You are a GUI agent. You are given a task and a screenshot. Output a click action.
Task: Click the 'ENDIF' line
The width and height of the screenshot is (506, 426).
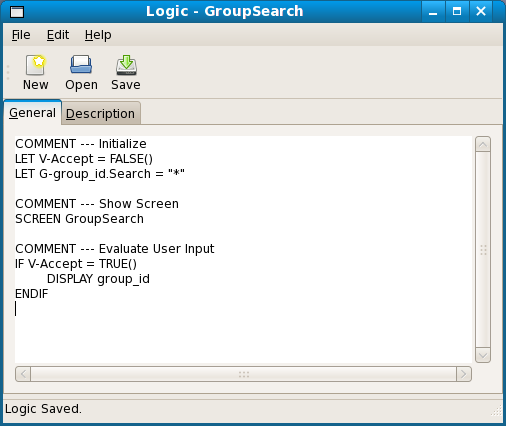point(32,294)
